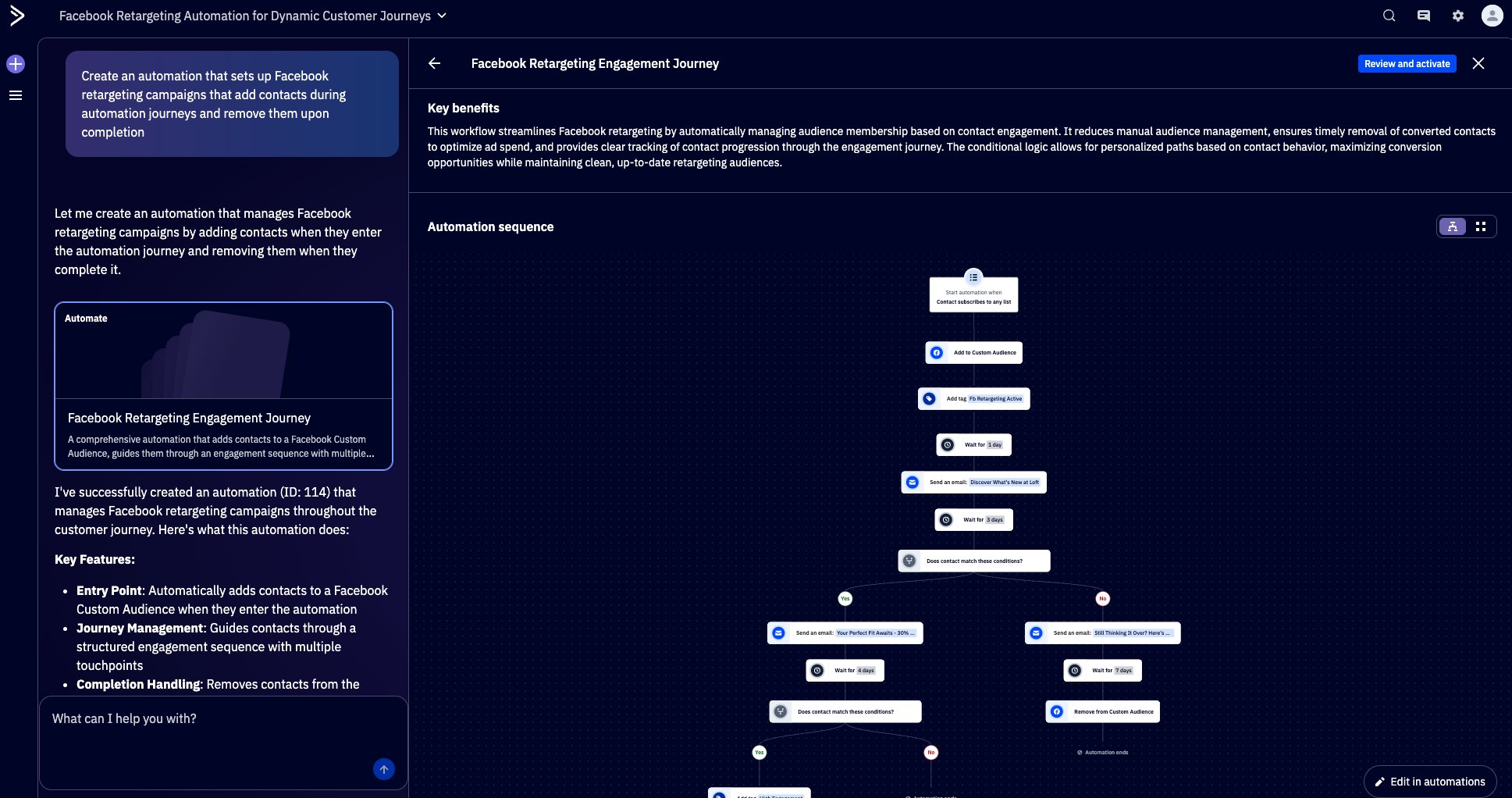
Task: Close the automation preview panel
Action: tap(1478, 63)
